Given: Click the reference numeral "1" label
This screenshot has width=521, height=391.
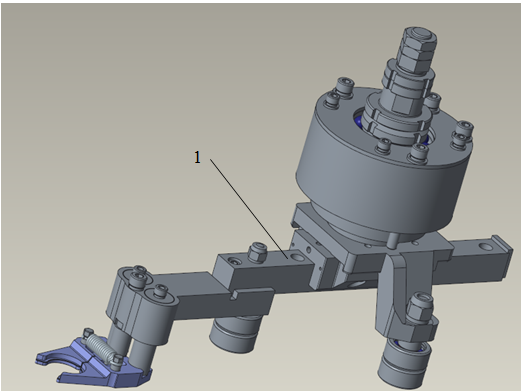Looking at the screenshot, I should pos(197,157).
